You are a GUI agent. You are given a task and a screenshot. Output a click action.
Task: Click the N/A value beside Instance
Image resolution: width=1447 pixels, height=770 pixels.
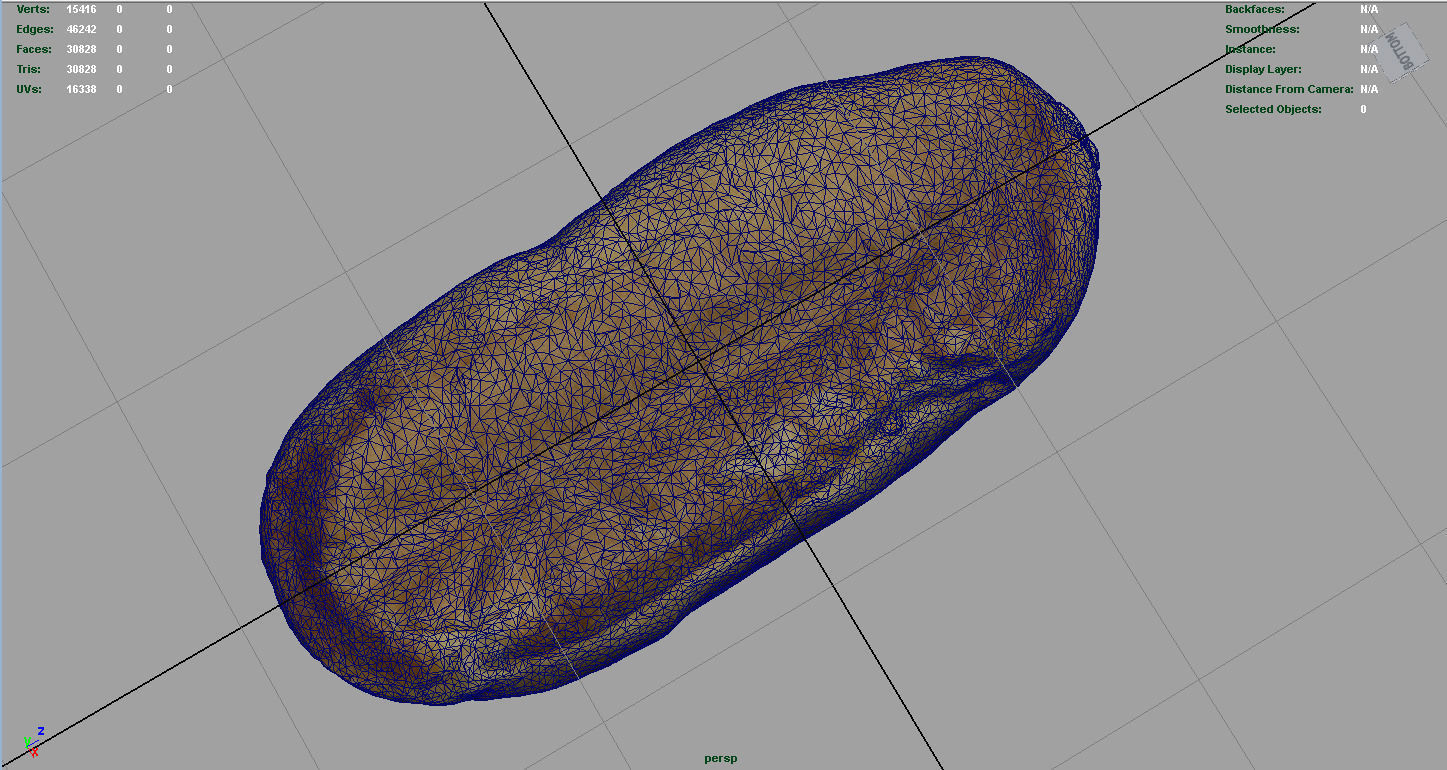[x=1369, y=49]
